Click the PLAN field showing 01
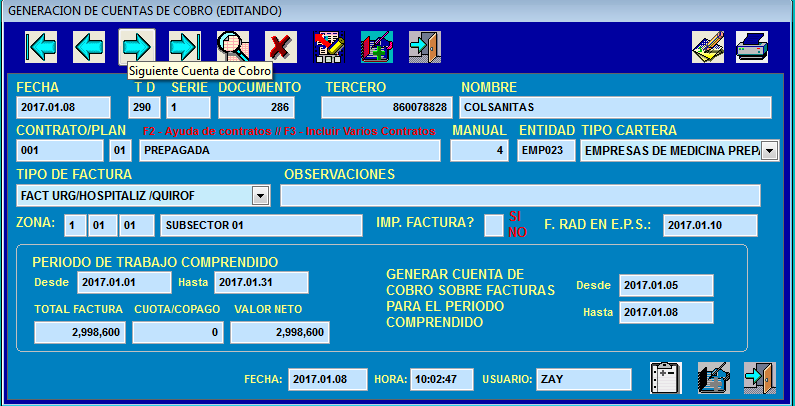Viewport: 795px width, 406px height. (121, 151)
